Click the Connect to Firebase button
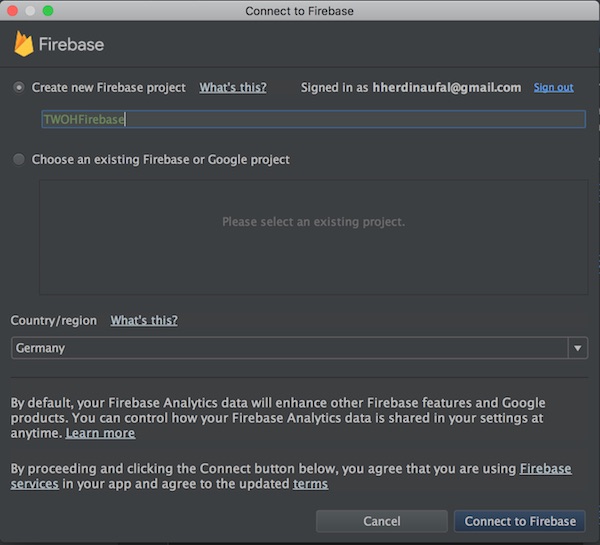The height and width of the screenshot is (545, 600). (520, 521)
